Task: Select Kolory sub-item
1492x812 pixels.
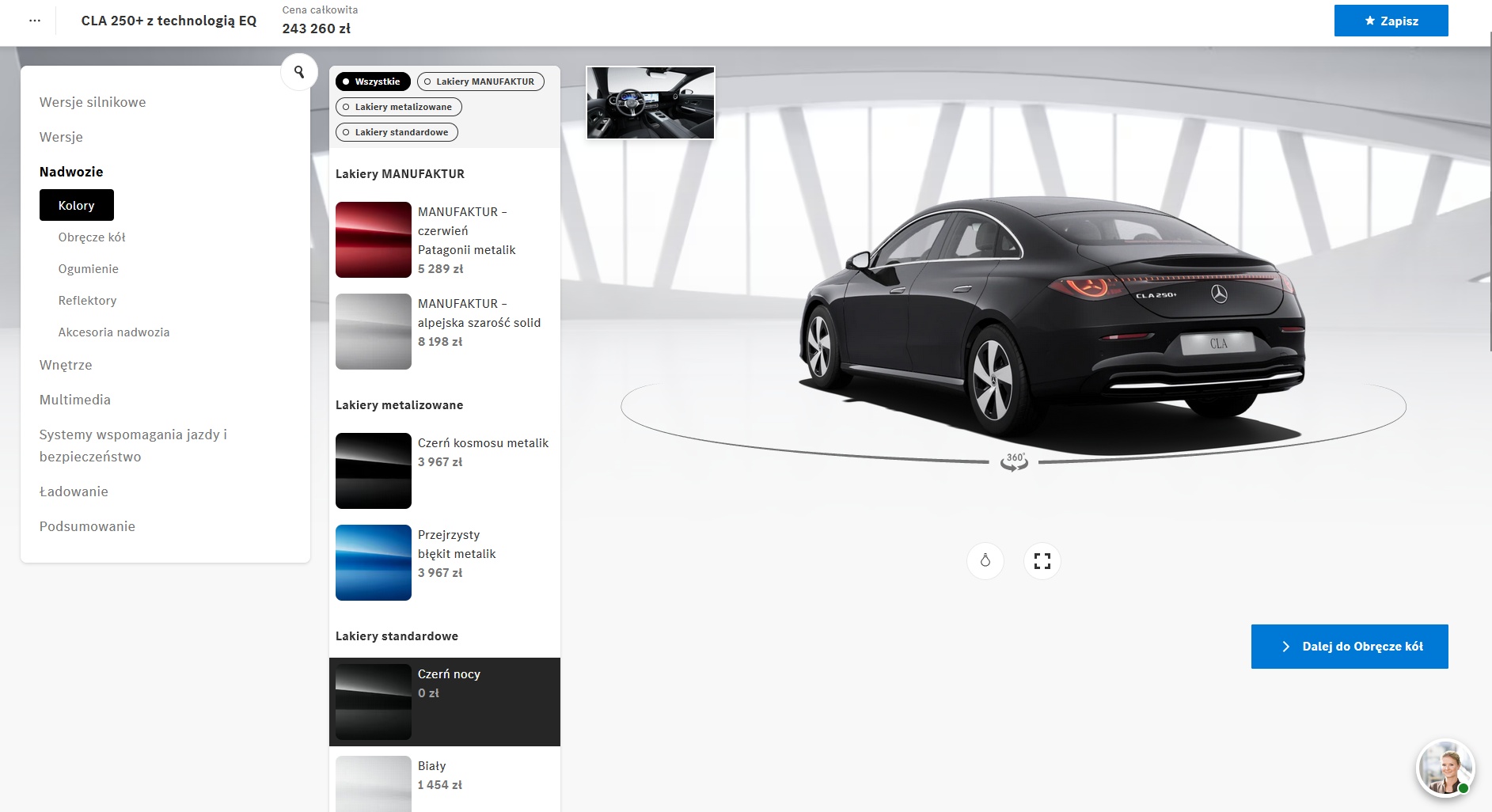Action: [x=77, y=205]
